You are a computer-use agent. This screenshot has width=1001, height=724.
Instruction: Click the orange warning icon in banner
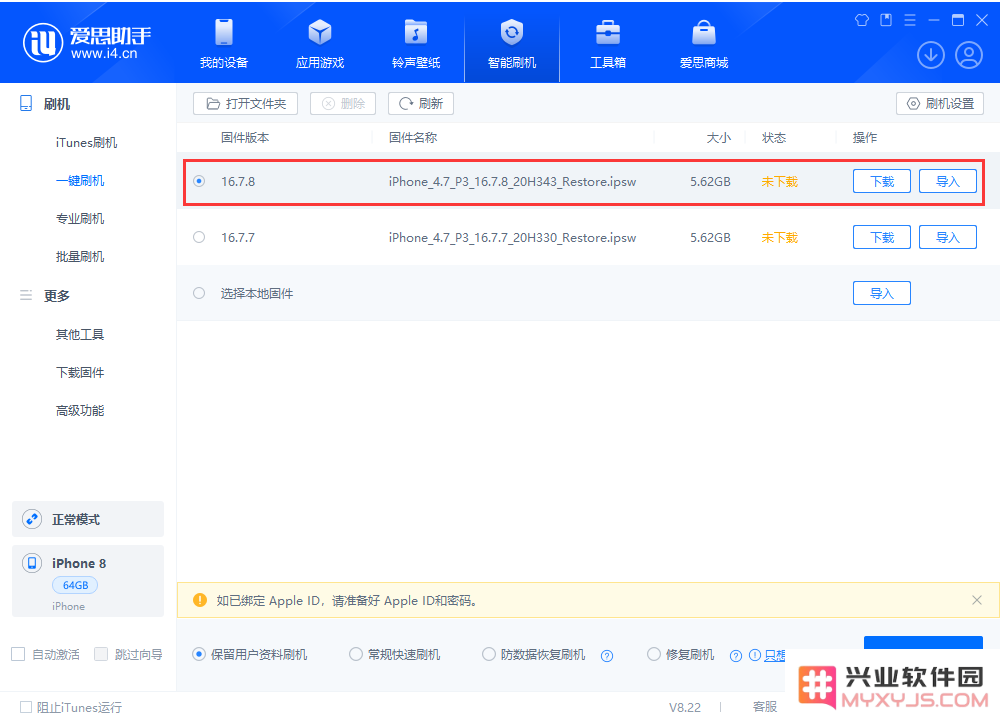[200, 600]
